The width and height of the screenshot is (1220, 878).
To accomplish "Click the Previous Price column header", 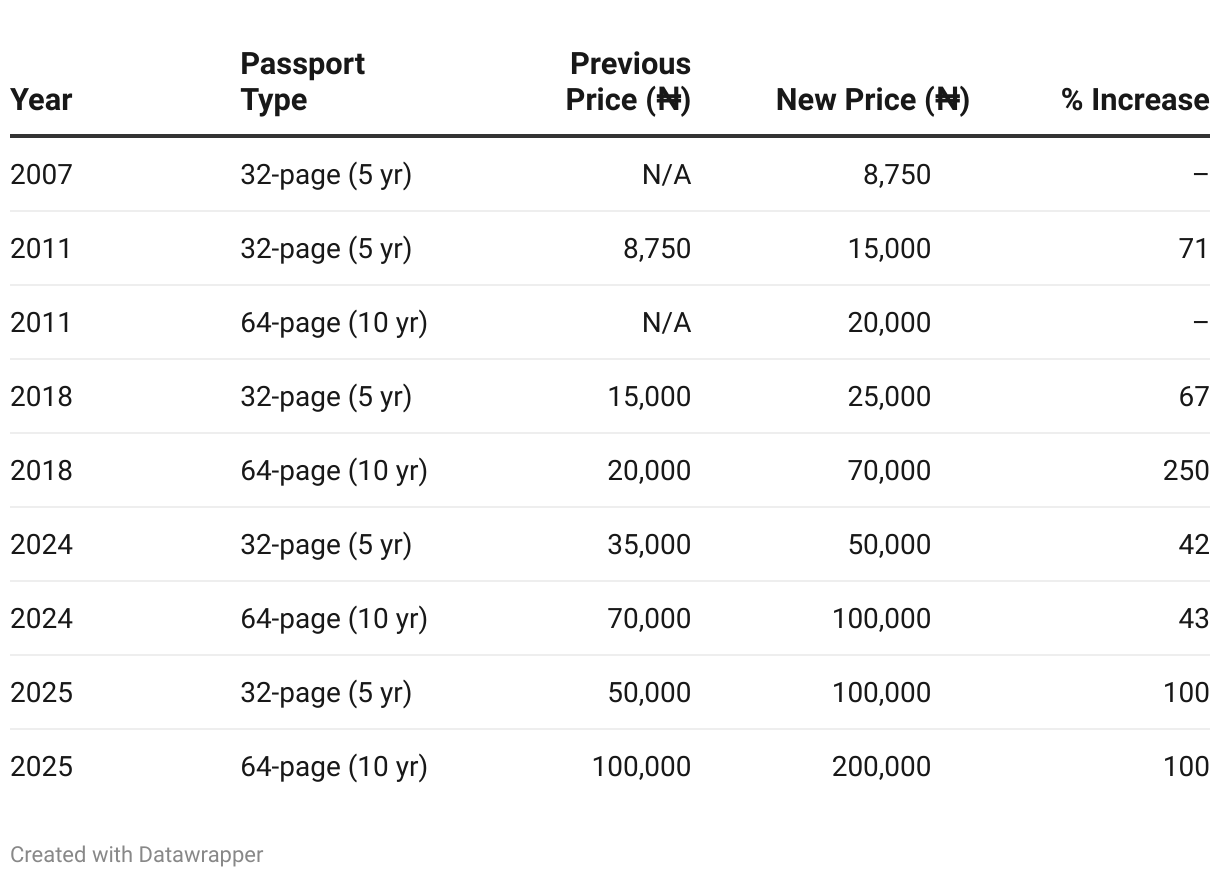I will [x=629, y=82].
